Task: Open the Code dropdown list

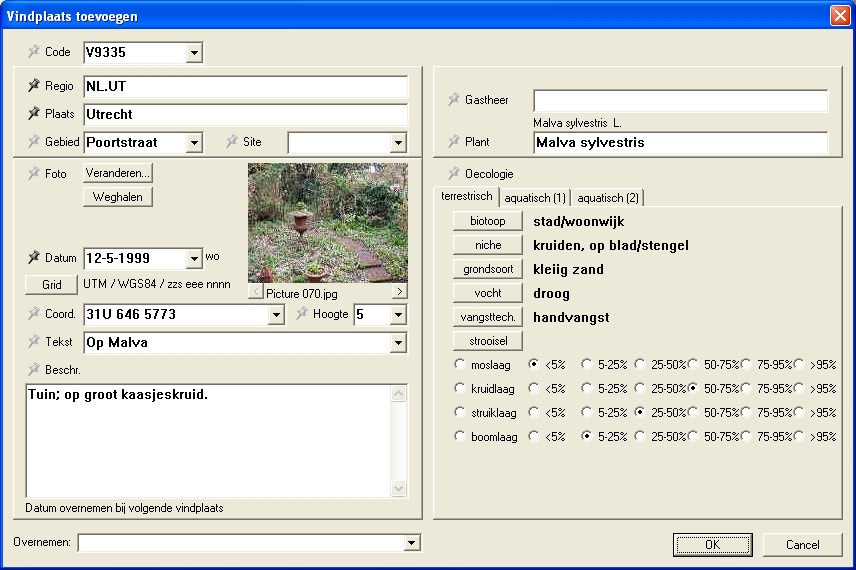Action: pyautogui.click(x=194, y=52)
